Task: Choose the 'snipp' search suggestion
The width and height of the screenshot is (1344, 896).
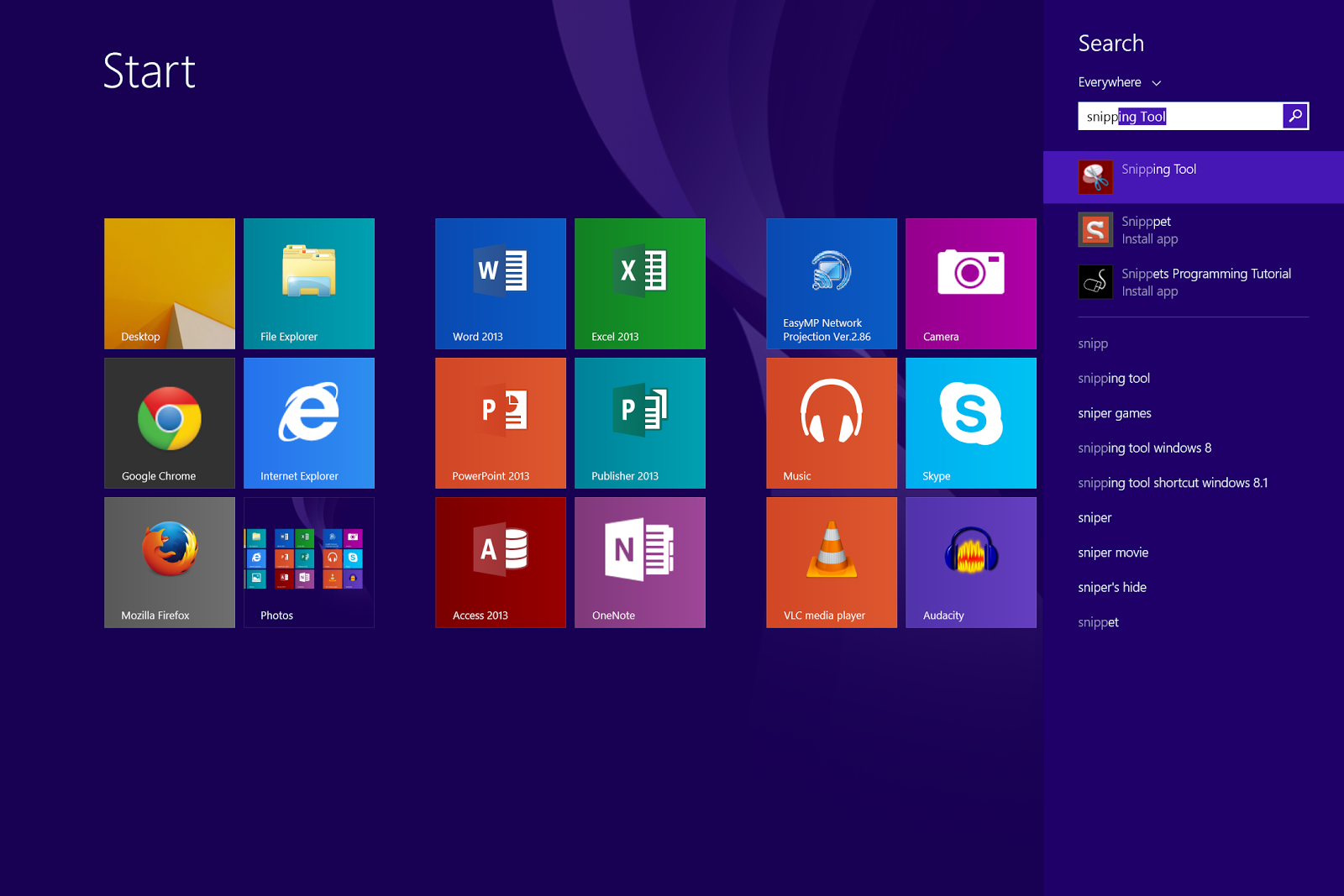Action: [1093, 343]
